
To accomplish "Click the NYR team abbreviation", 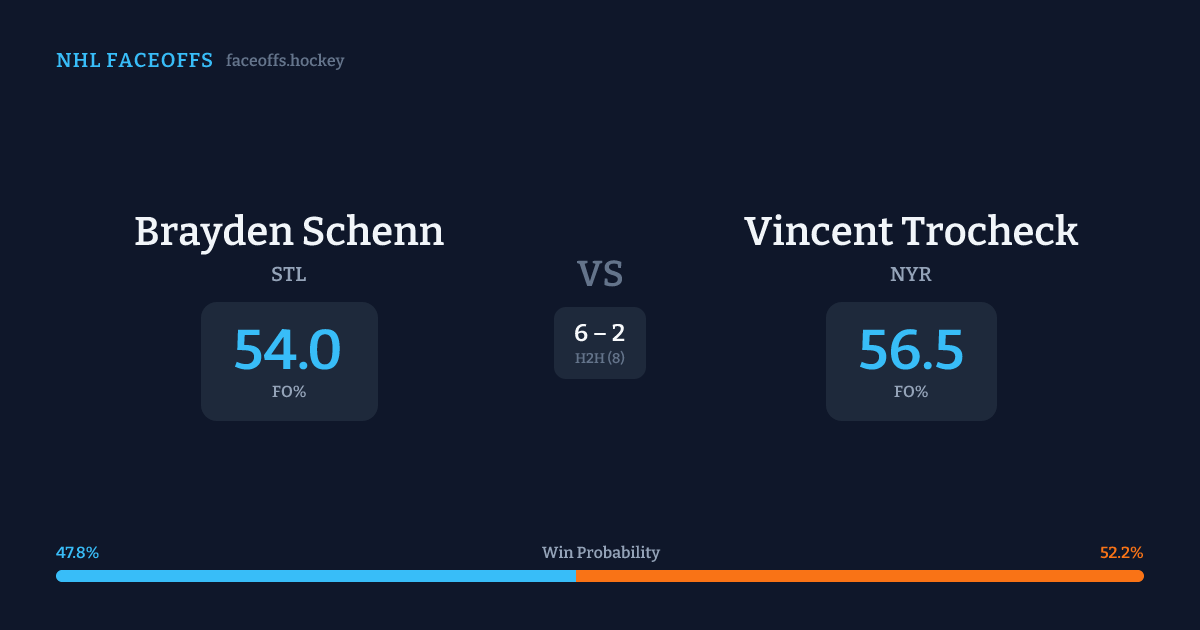I will point(911,274).
